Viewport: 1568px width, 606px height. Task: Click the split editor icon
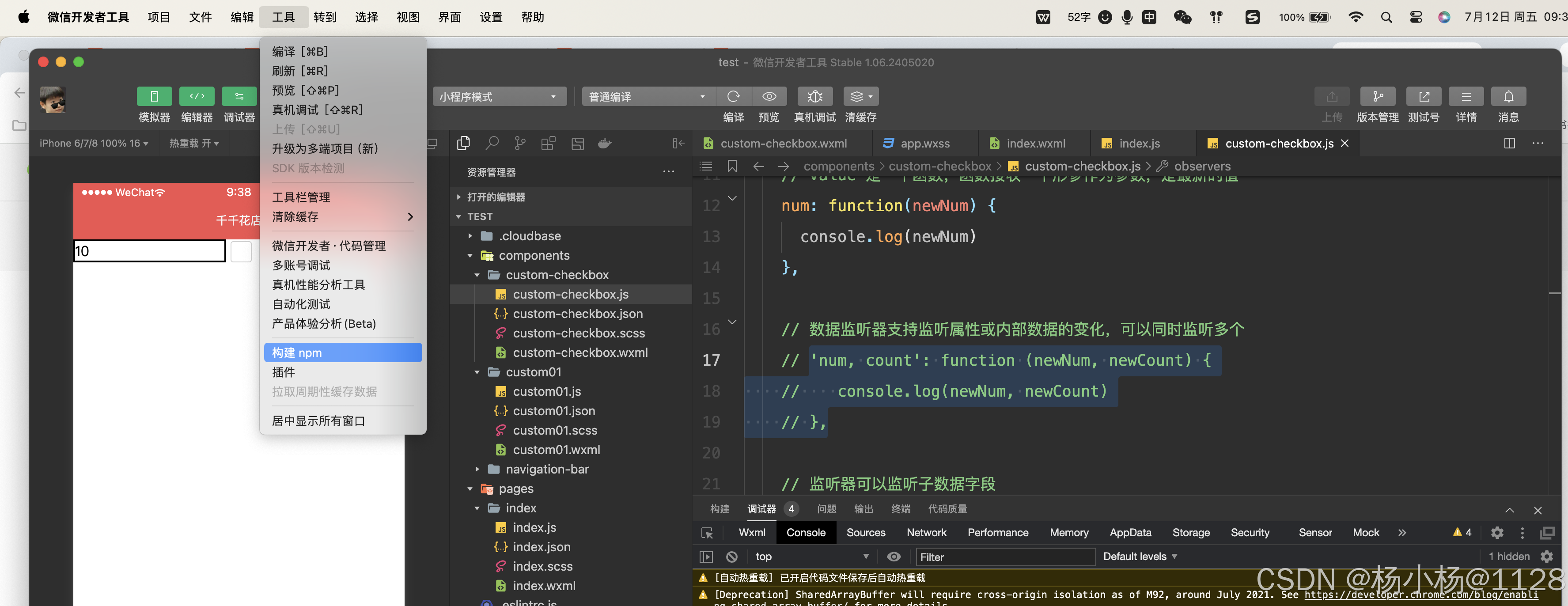[x=1510, y=143]
